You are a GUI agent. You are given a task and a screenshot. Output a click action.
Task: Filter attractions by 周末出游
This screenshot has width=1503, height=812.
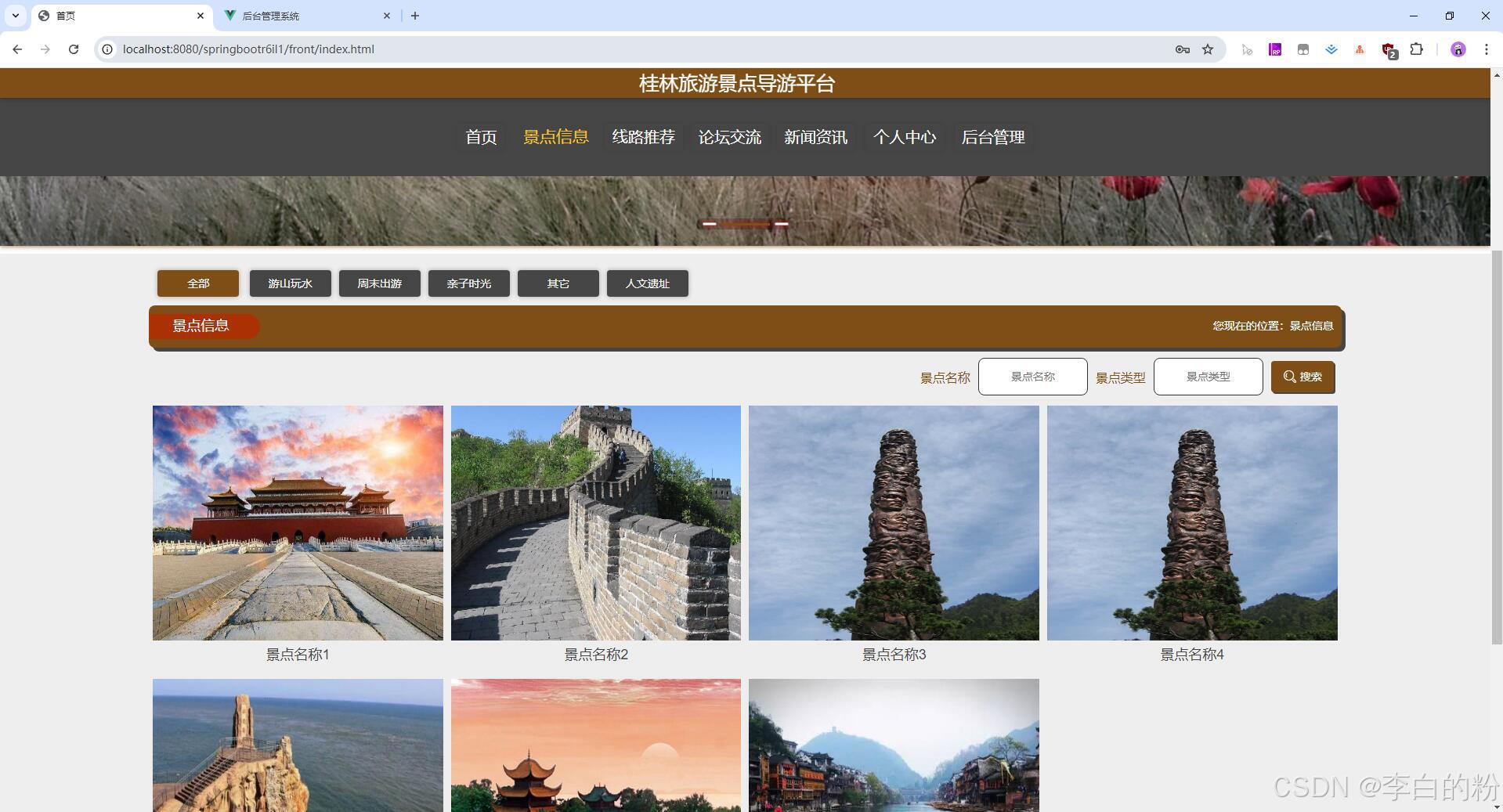(380, 283)
